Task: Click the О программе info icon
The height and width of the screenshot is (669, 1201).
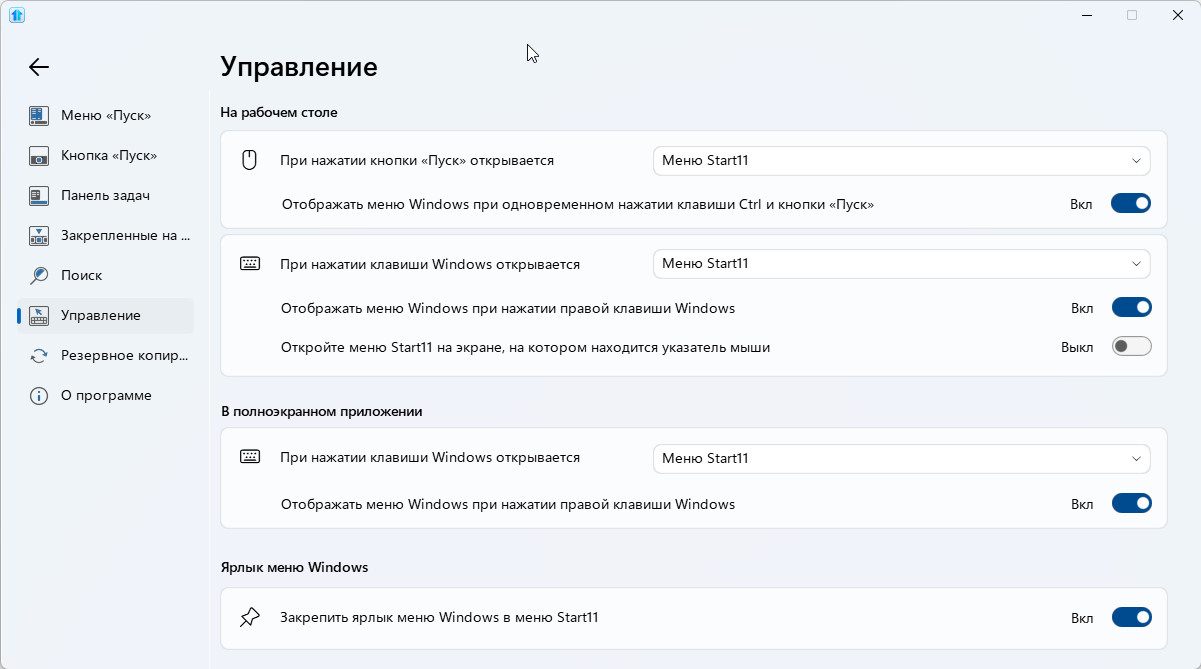Action: (x=39, y=395)
